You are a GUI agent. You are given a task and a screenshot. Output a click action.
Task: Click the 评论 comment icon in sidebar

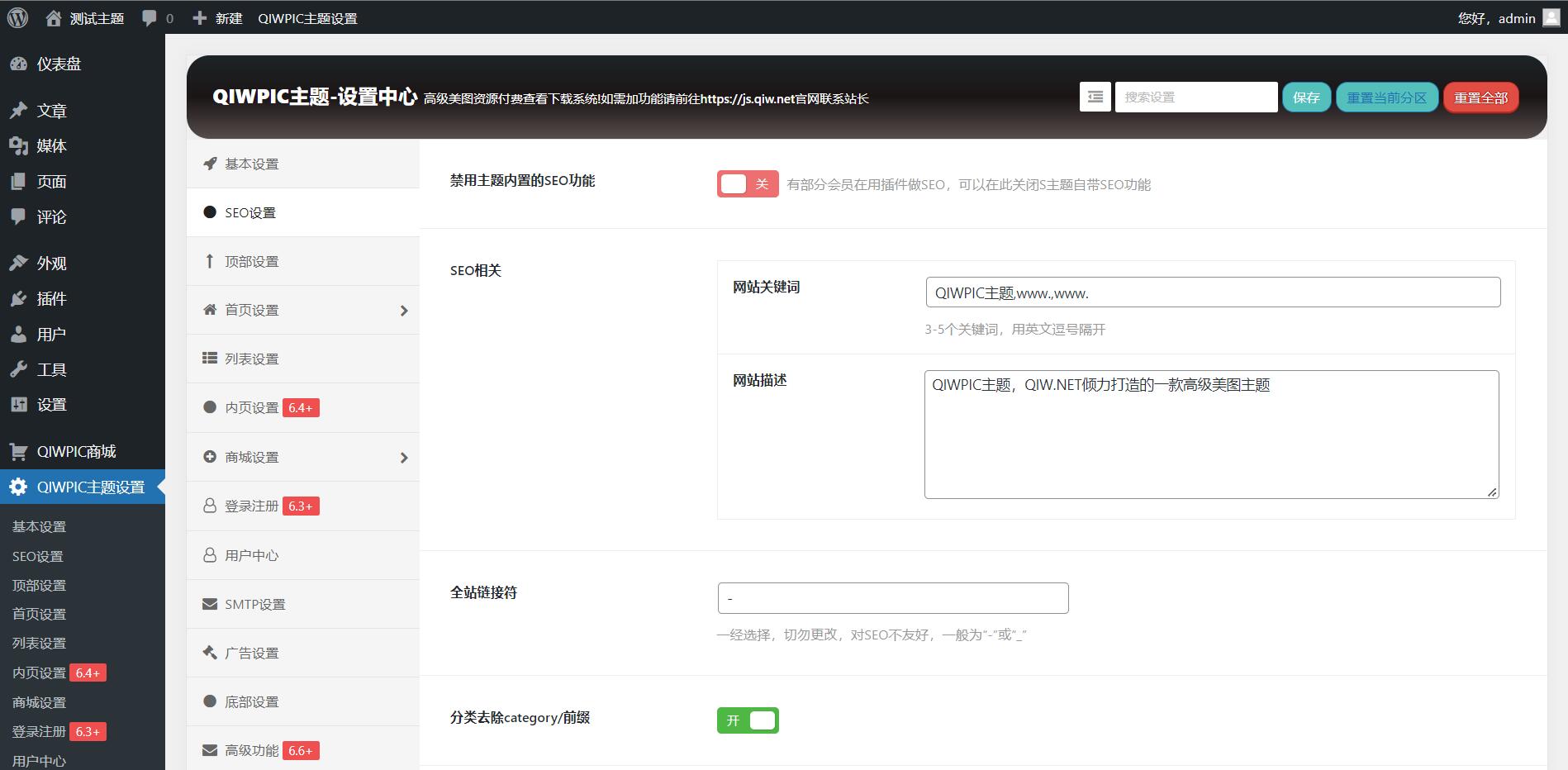tap(18, 217)
